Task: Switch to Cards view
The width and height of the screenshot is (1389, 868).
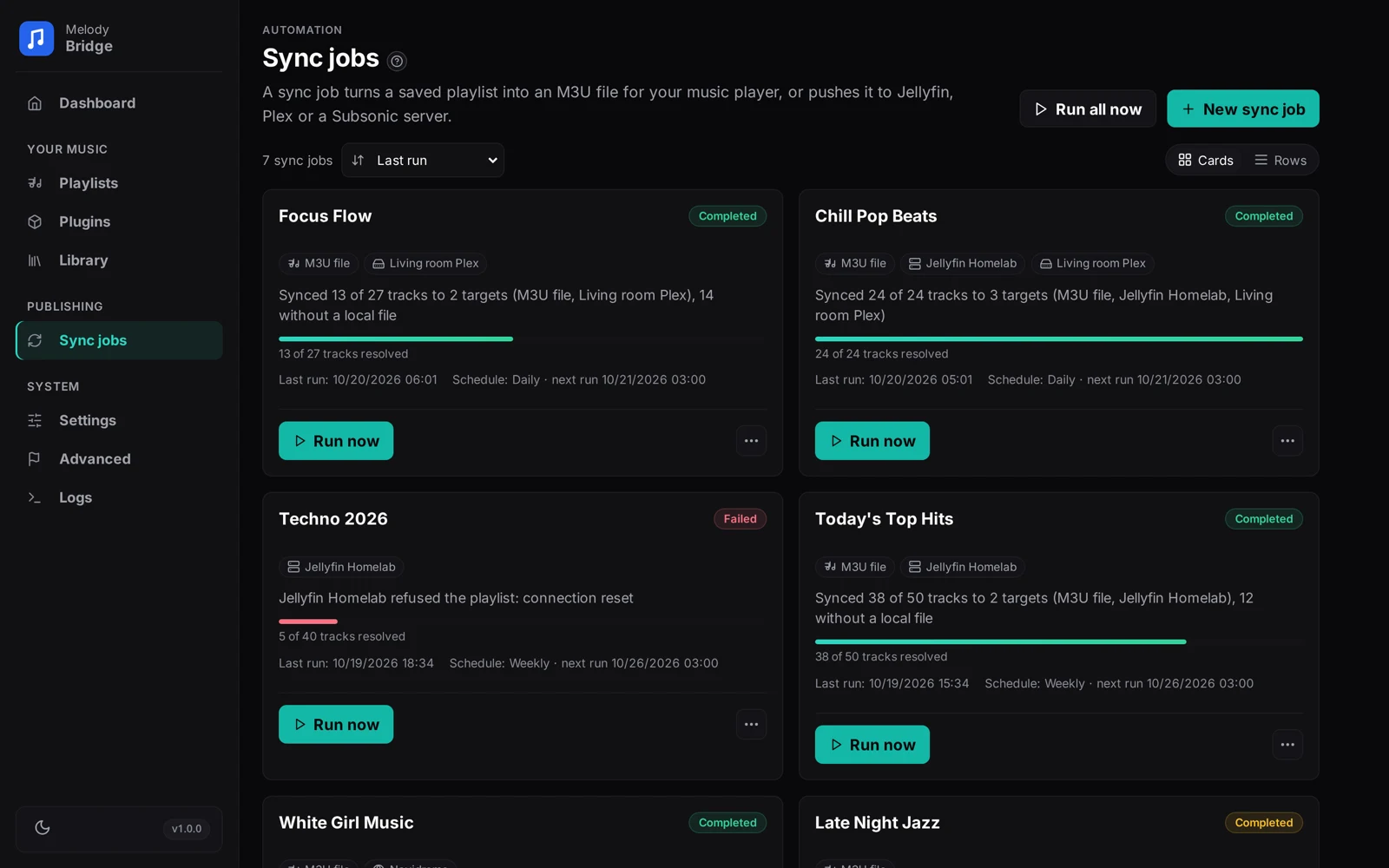Action: coord(1206,161)
